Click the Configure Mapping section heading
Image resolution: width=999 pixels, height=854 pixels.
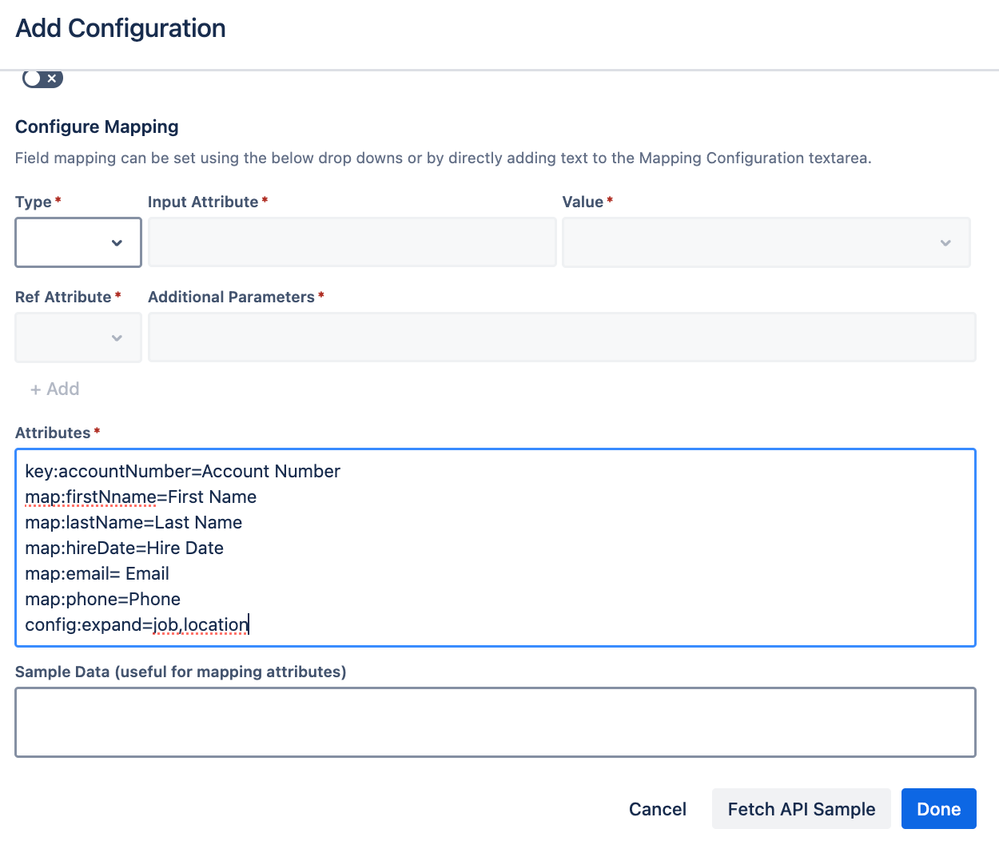pos(97,127)
